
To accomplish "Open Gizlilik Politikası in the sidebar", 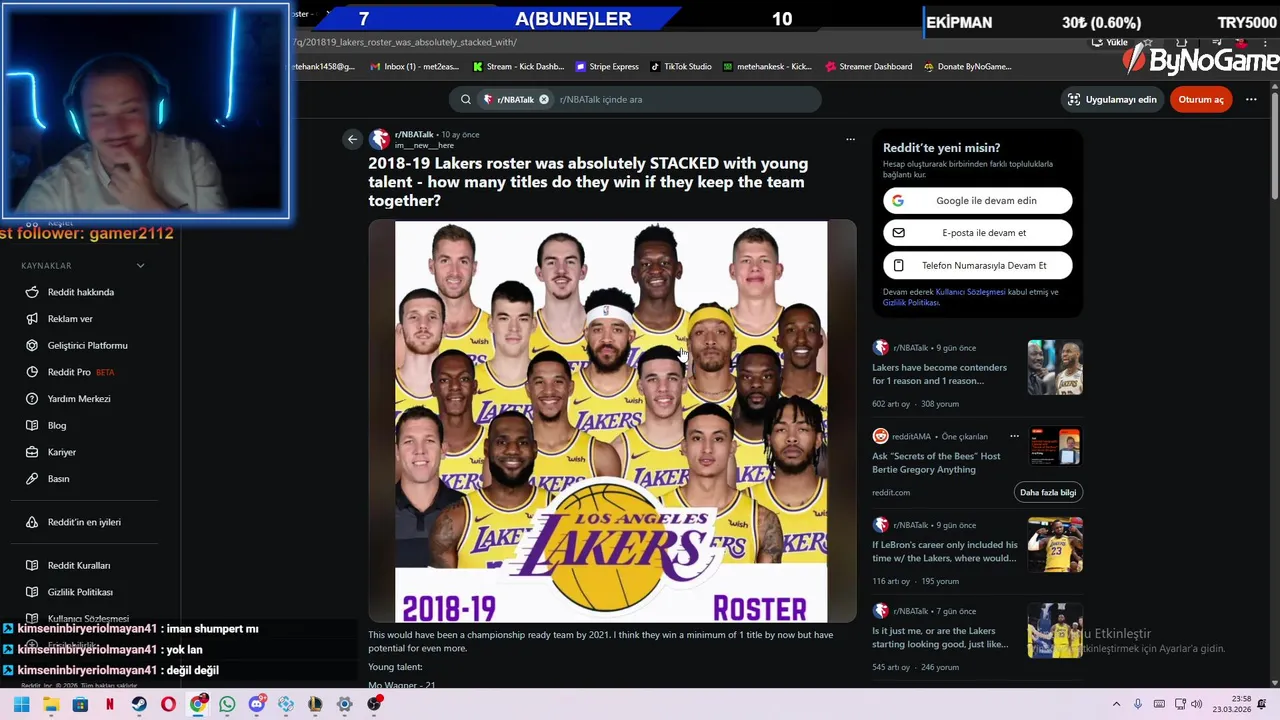I will (80, 592).
